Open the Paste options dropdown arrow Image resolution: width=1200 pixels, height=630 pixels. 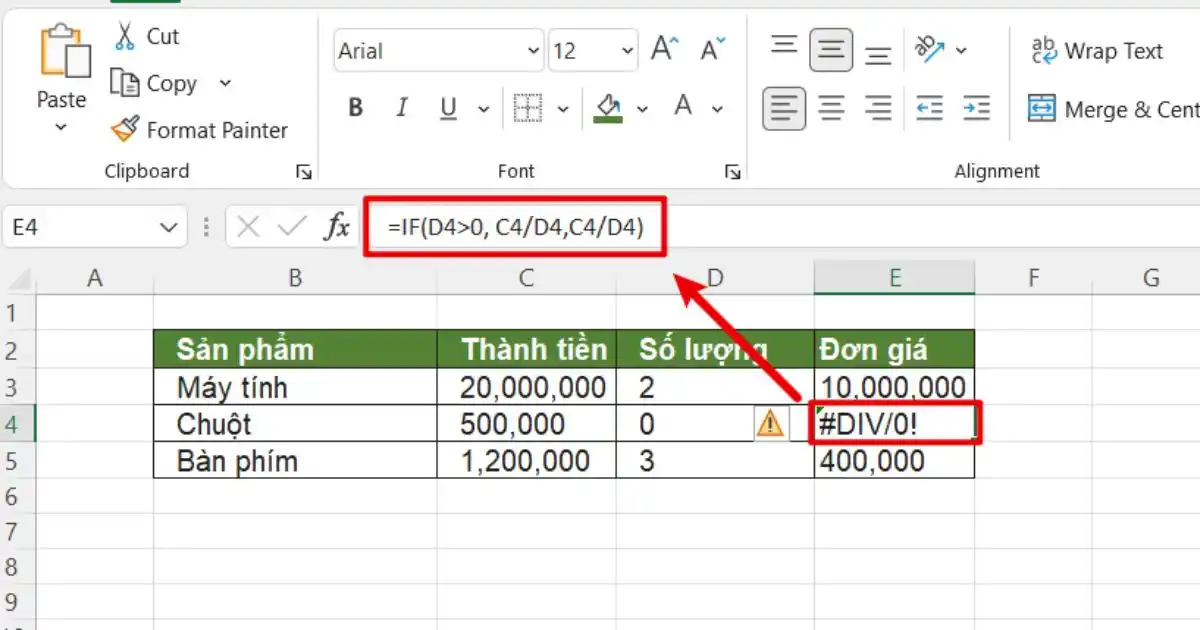[61, 128]
